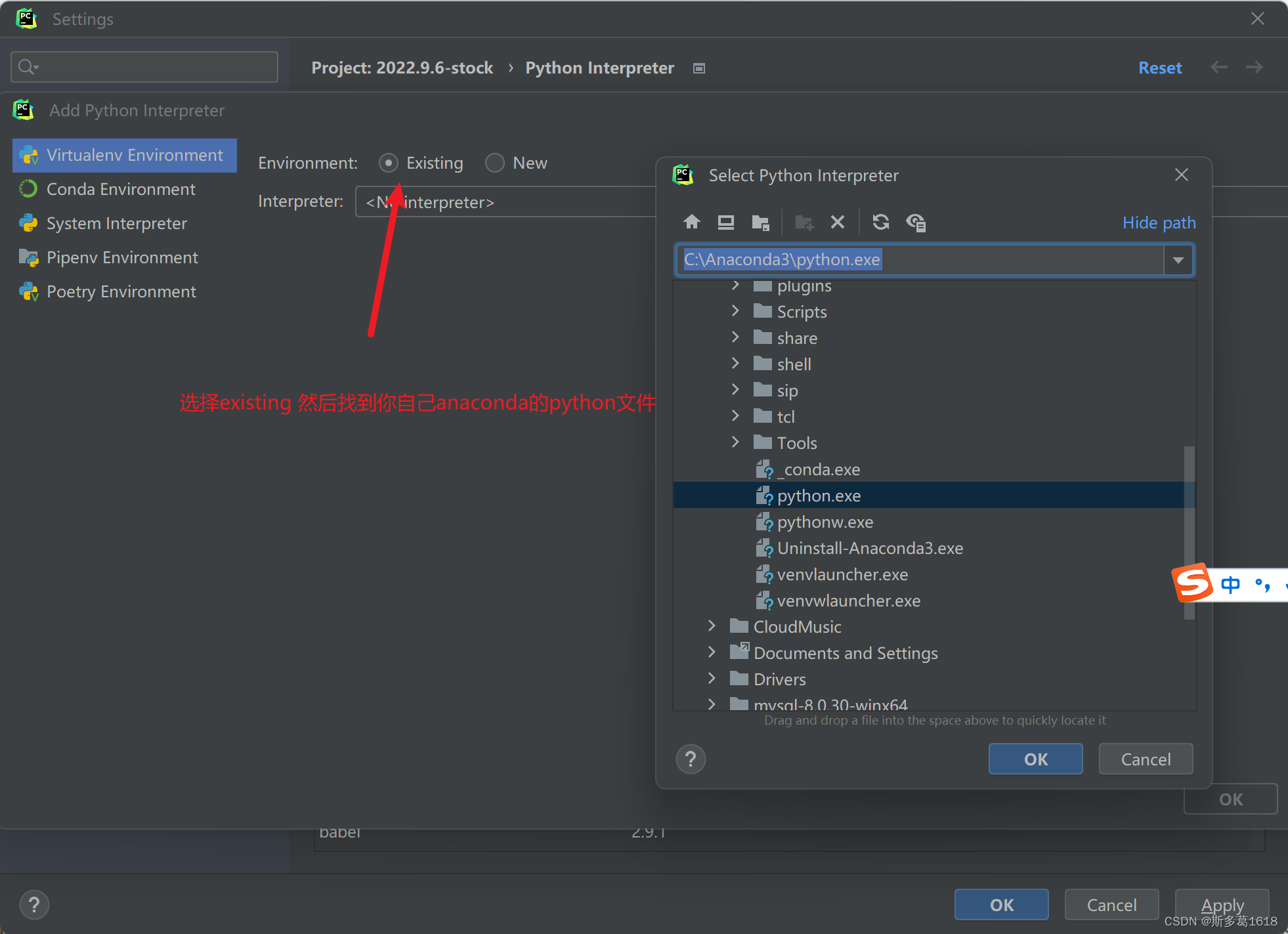
Task: Expand the Drivers folder
Action: point(712,679)
